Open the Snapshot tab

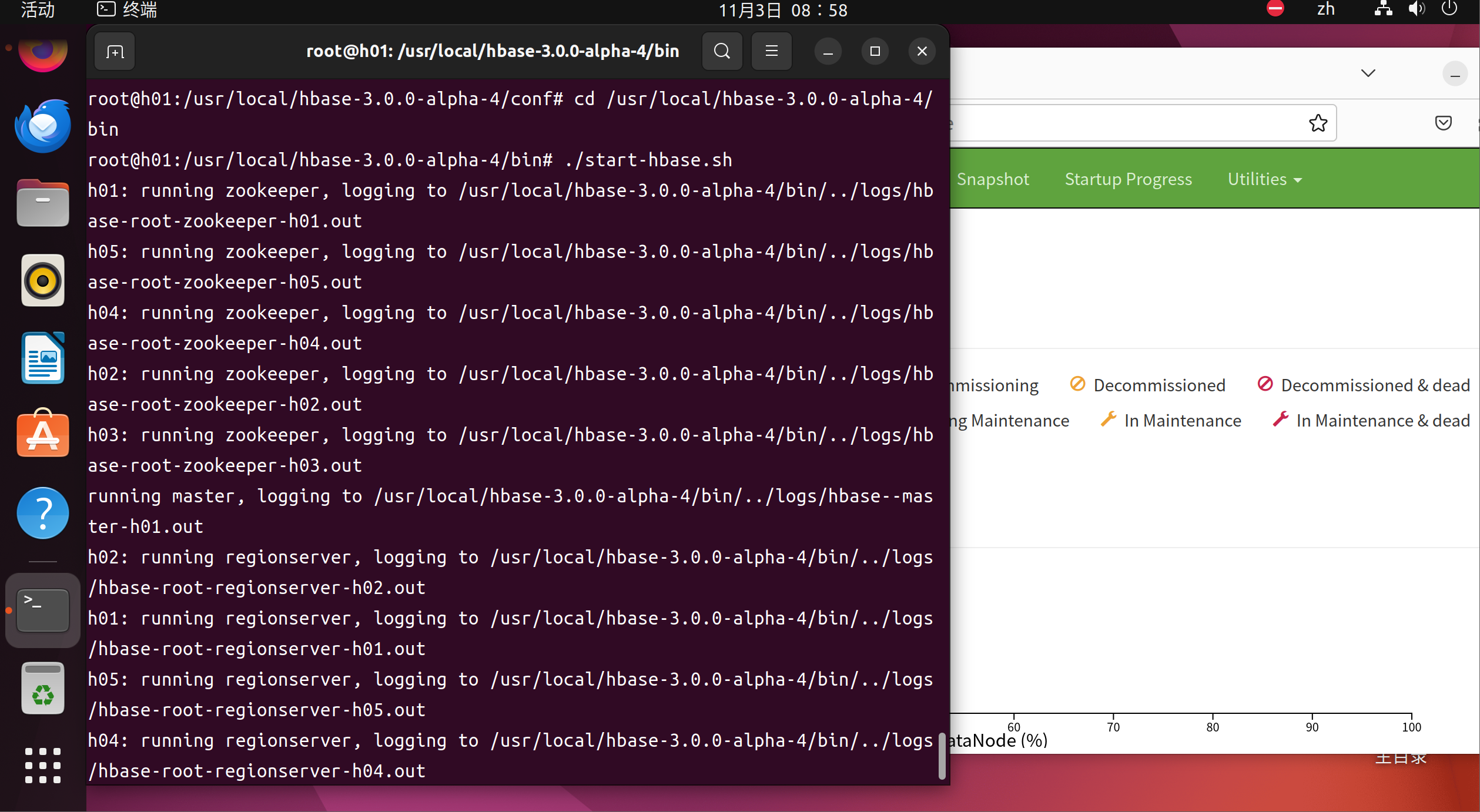[993, 179]
